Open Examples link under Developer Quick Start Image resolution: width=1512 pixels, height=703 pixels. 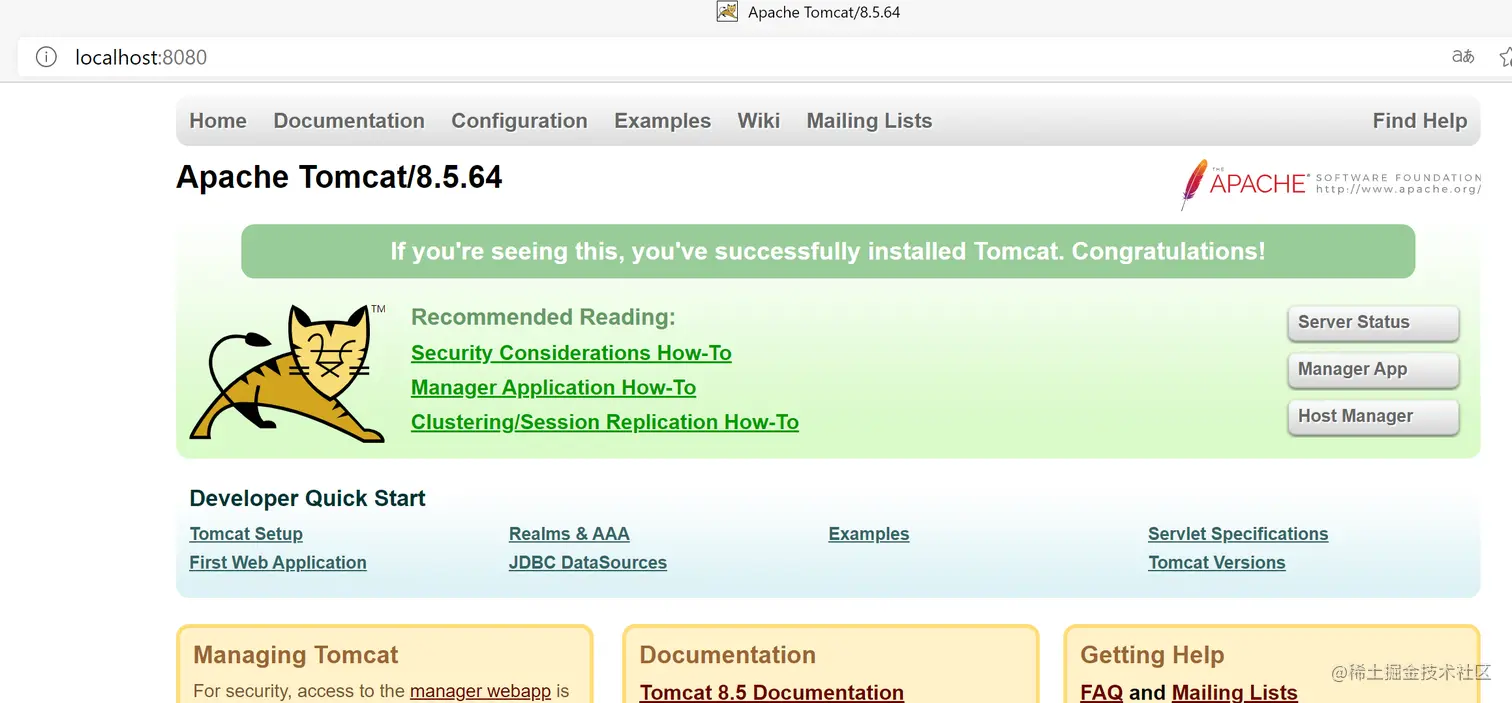[x=869, y=534]
